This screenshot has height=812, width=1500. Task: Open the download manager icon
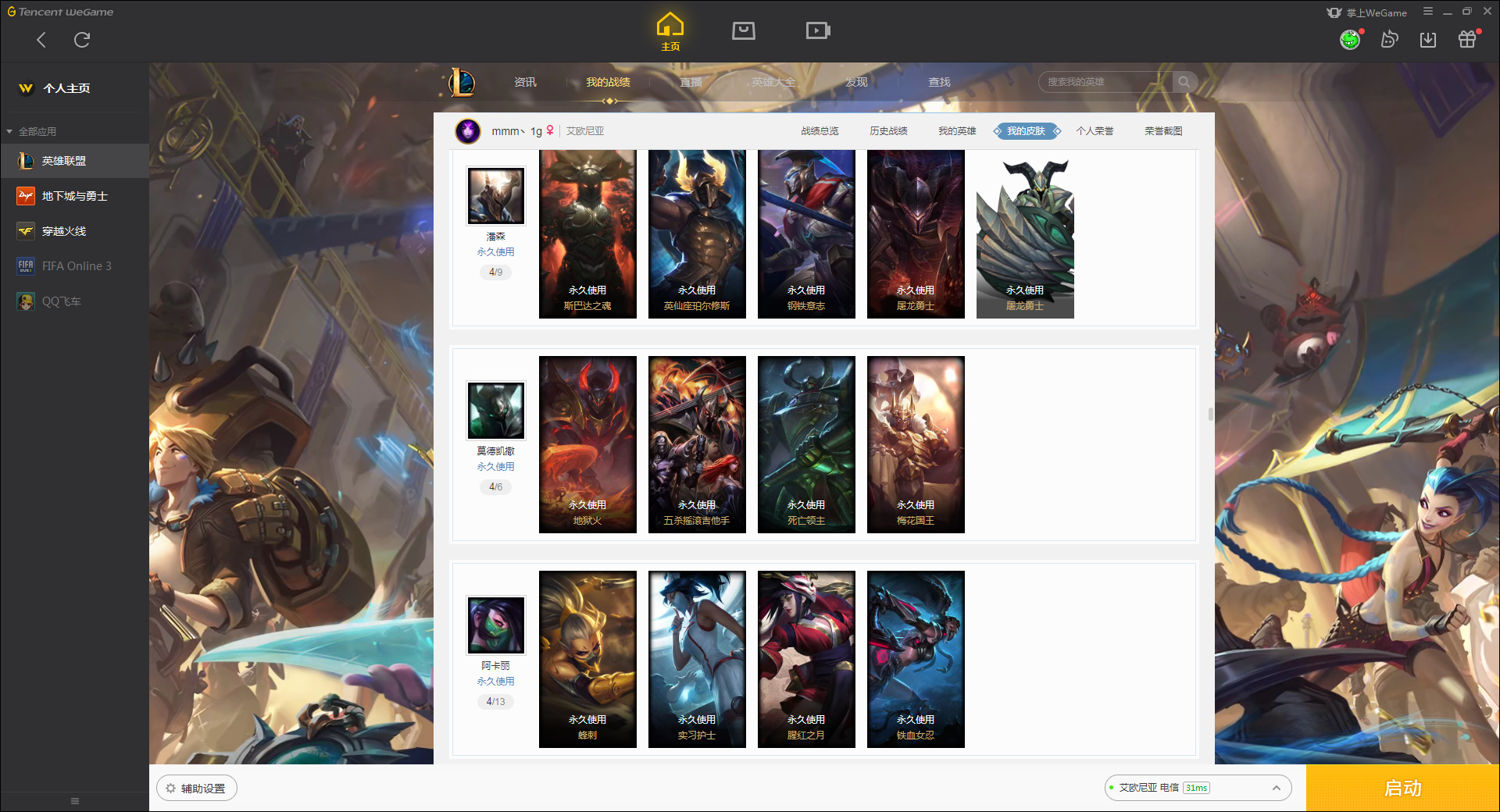(x=1428, y=39)
